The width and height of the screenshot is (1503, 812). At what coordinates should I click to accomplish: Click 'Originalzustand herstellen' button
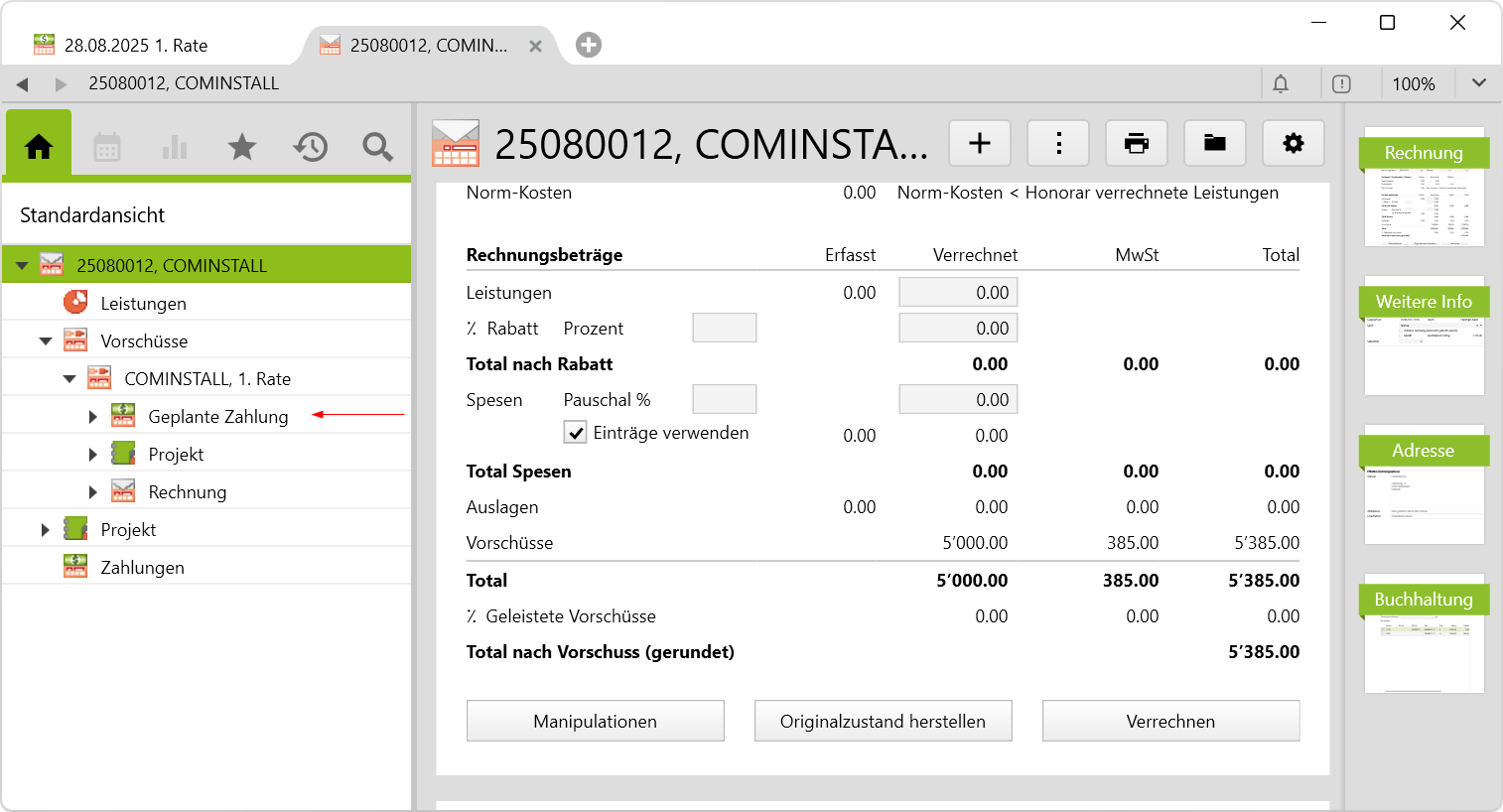click(883, 722)
